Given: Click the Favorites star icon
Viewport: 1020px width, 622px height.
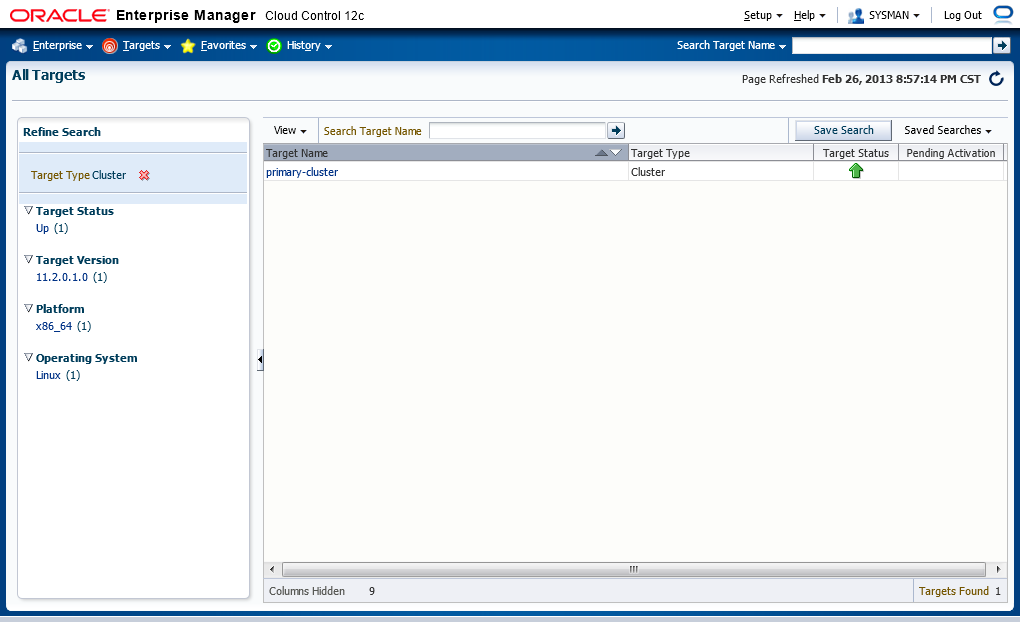Looking at the screenshot, I should 188,46.
